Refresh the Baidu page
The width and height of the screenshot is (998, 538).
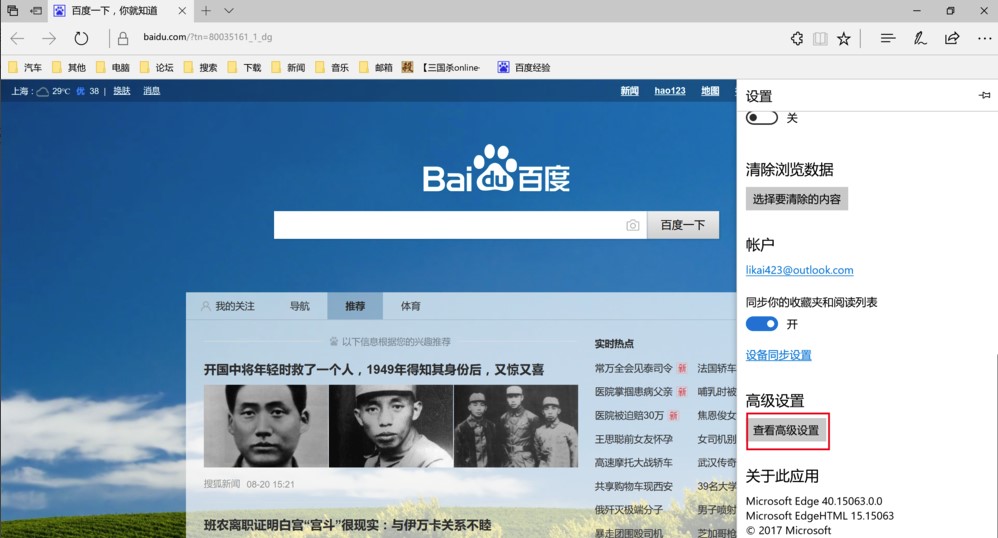[81, 39]
